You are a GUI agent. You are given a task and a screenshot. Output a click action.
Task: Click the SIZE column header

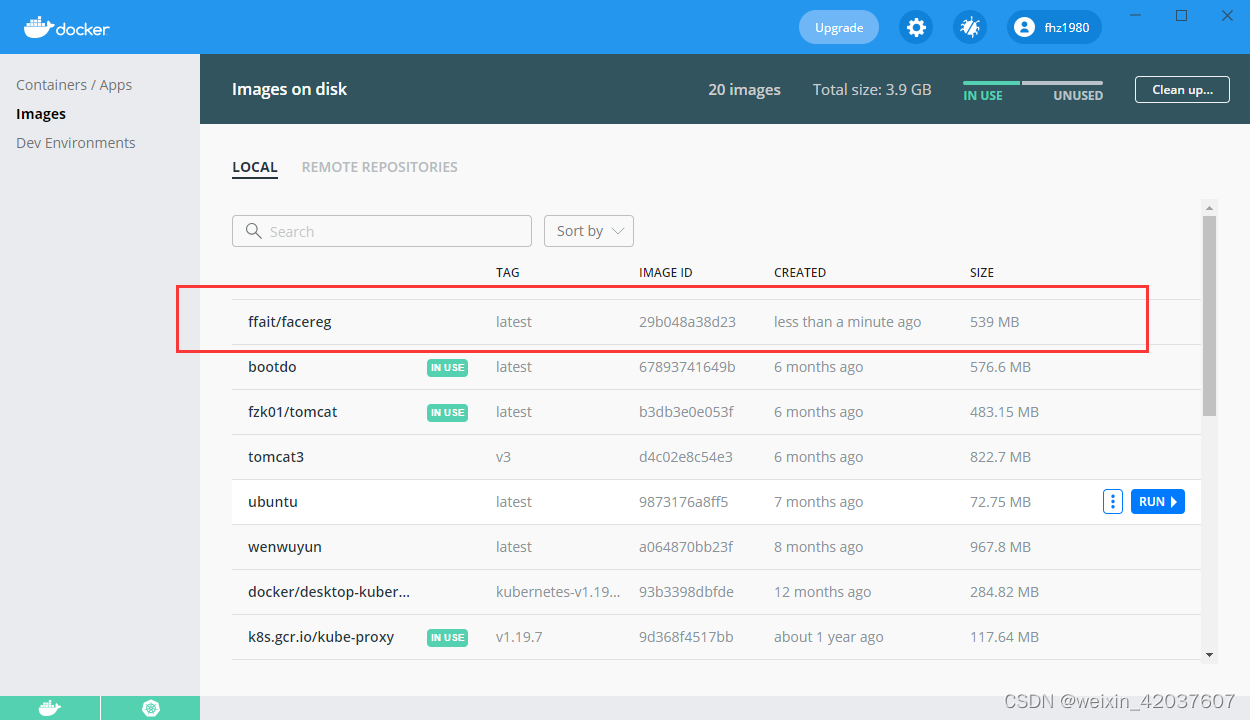coord(982,272)
